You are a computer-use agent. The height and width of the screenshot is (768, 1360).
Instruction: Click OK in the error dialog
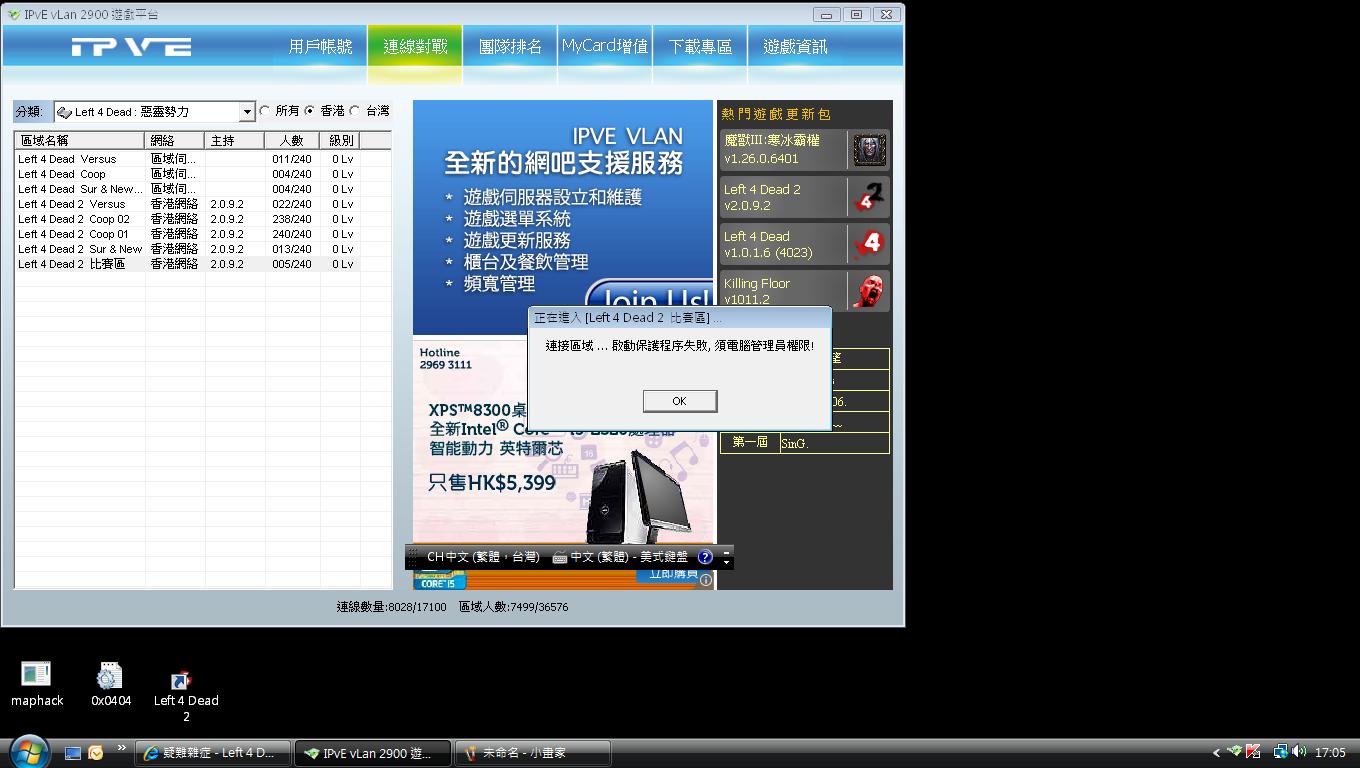679,401
